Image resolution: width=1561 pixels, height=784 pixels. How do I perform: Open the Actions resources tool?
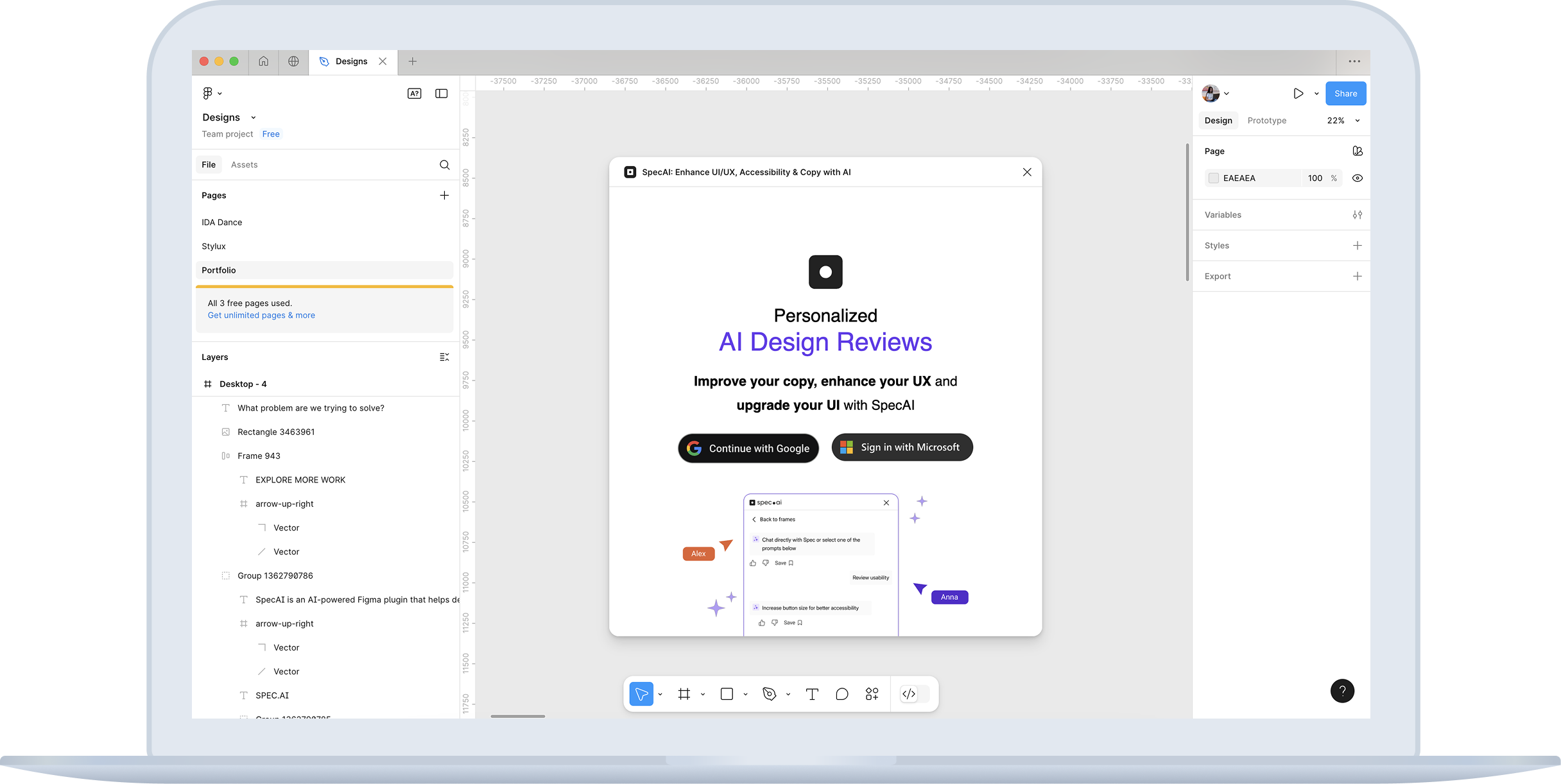(x=872, y=694)
